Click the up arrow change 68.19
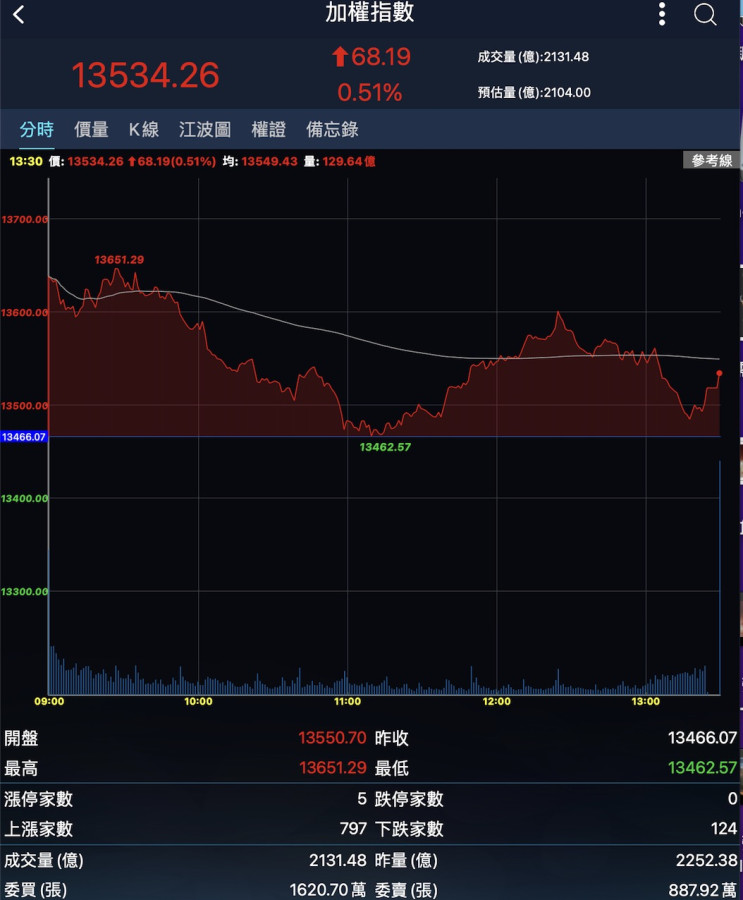Screen dimensions: 743x900 coord(371,56)
